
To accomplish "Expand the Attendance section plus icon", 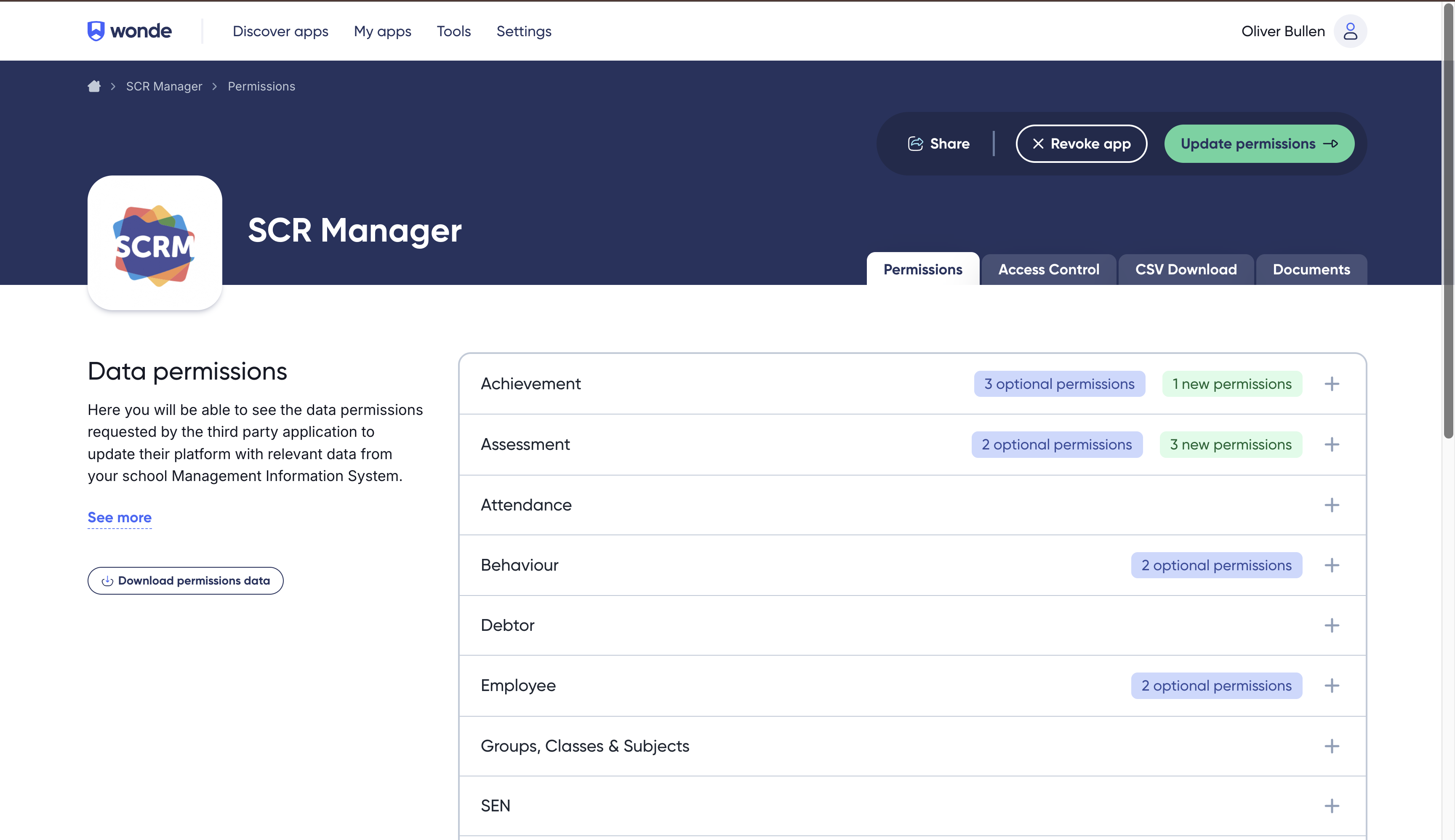I will pos(1332,505).
